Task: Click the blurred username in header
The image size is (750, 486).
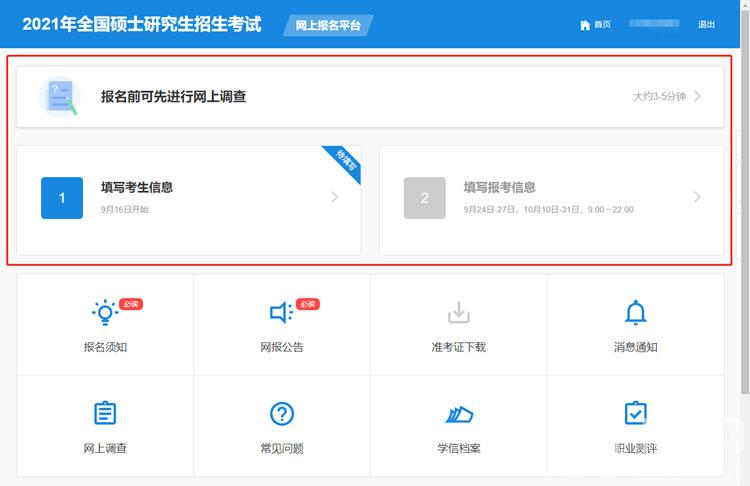Action: [x=654, y=24]
